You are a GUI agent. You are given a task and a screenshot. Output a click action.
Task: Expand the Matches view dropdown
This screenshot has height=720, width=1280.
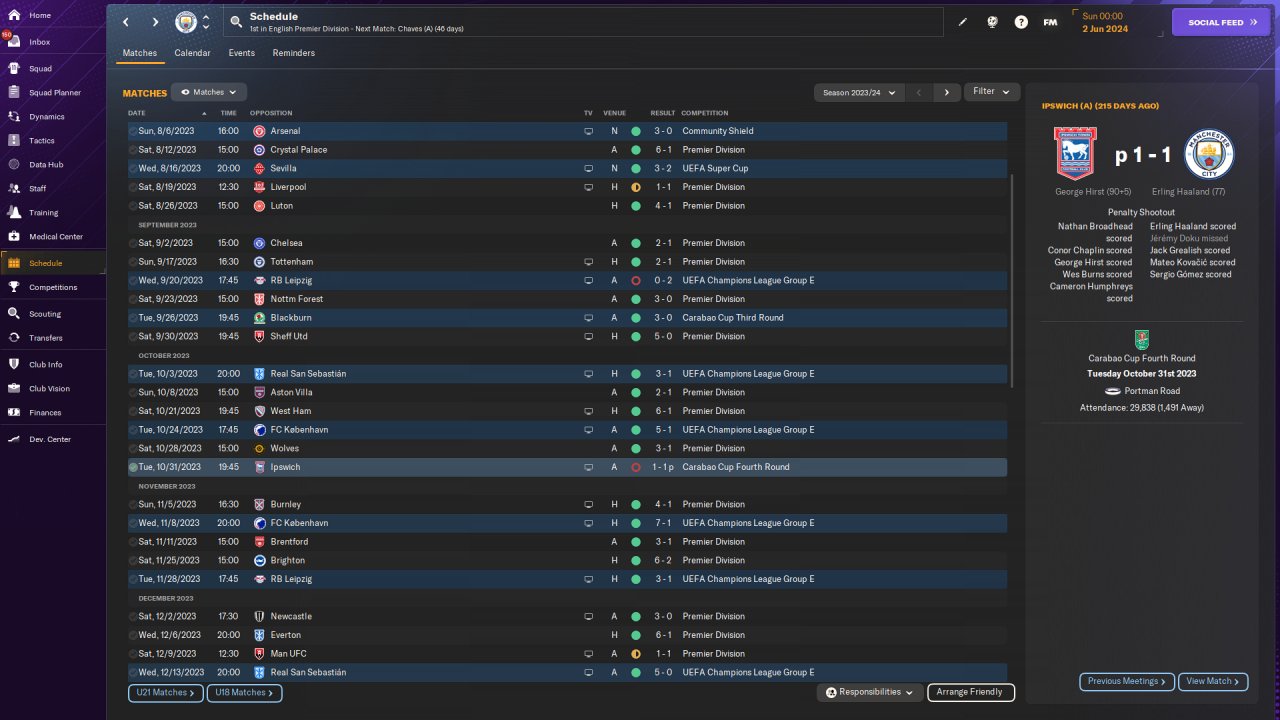tap(209, 92)
